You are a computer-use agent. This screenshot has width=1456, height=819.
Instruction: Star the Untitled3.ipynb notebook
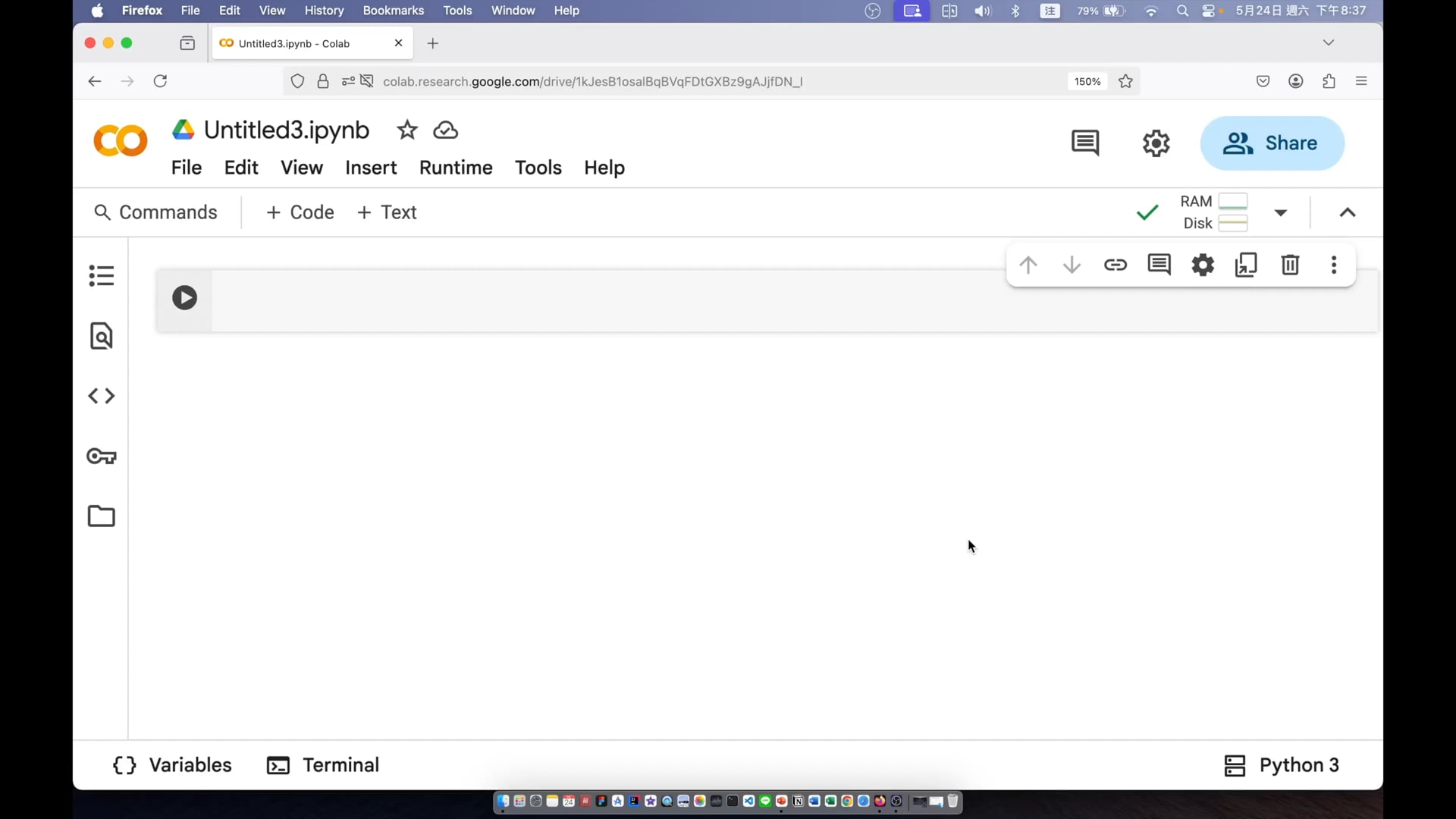(407, 130)
